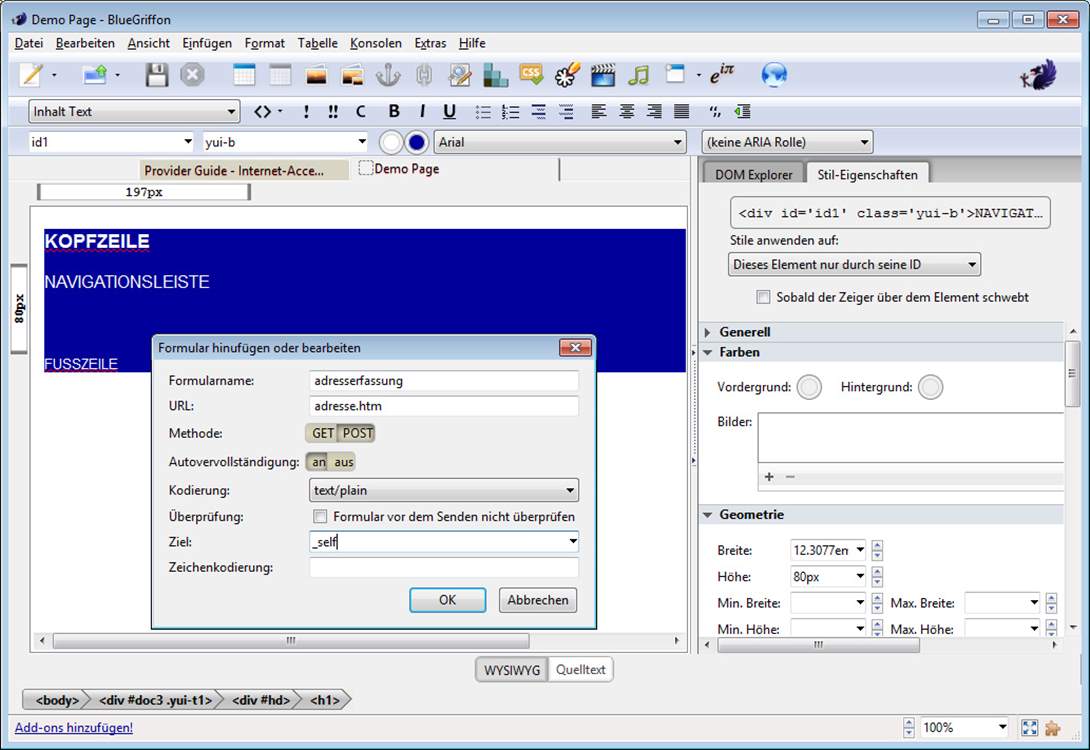The height and width of the screenshot is (750, 1090).
Task: Pick the Hintergrund color swatch
Action: (930, 387)
